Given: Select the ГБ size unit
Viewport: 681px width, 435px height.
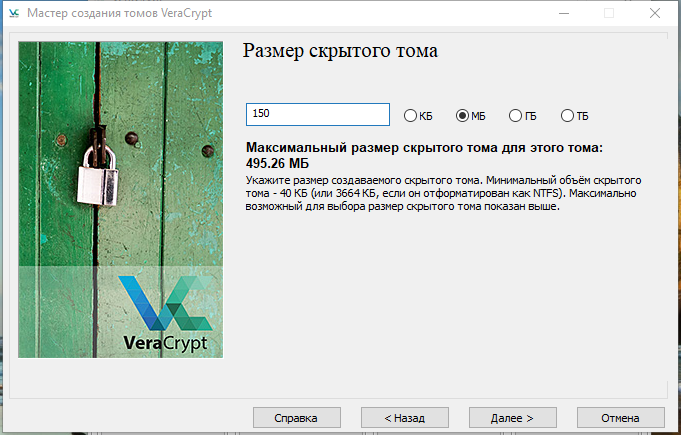Looking at the screenshot, I should [522, 115].
